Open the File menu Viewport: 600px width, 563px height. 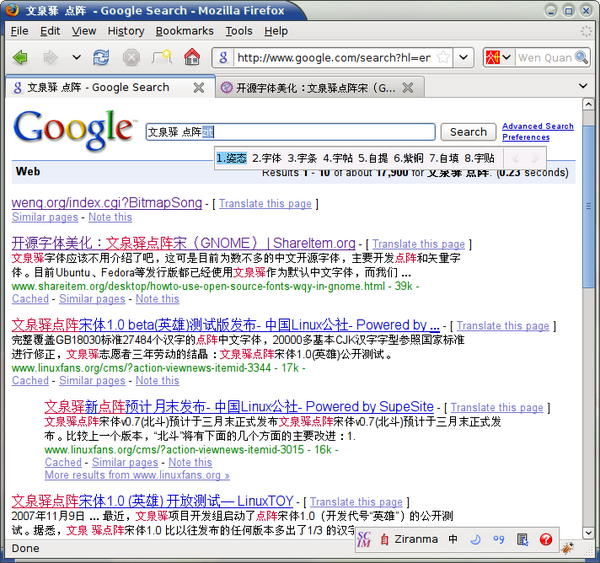tap(20, 31)
